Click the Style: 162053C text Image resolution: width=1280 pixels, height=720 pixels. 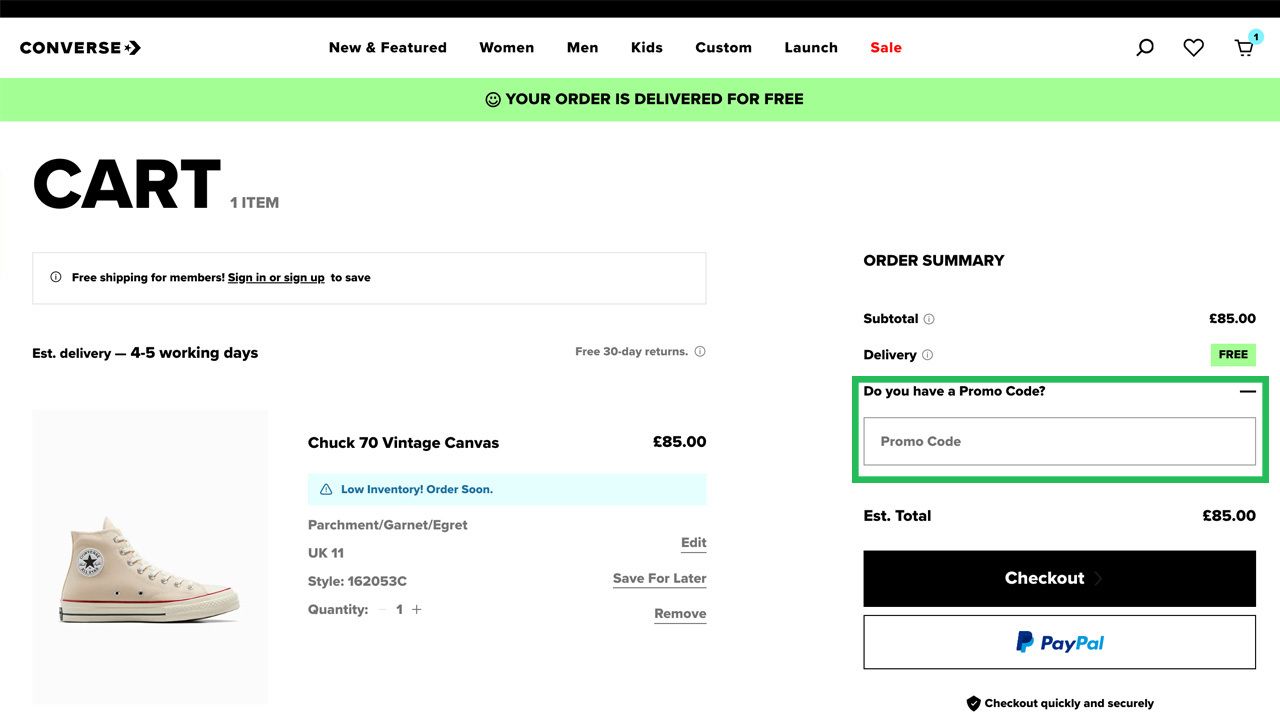coord(357,581)
